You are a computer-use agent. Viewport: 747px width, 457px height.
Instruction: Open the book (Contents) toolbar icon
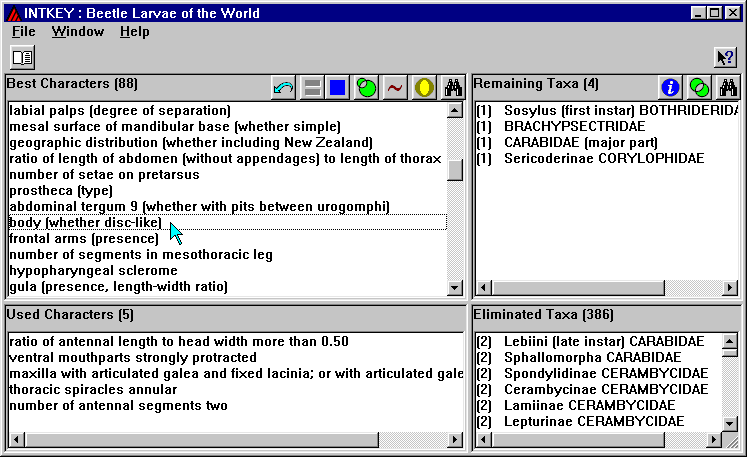tap(22, 58)
